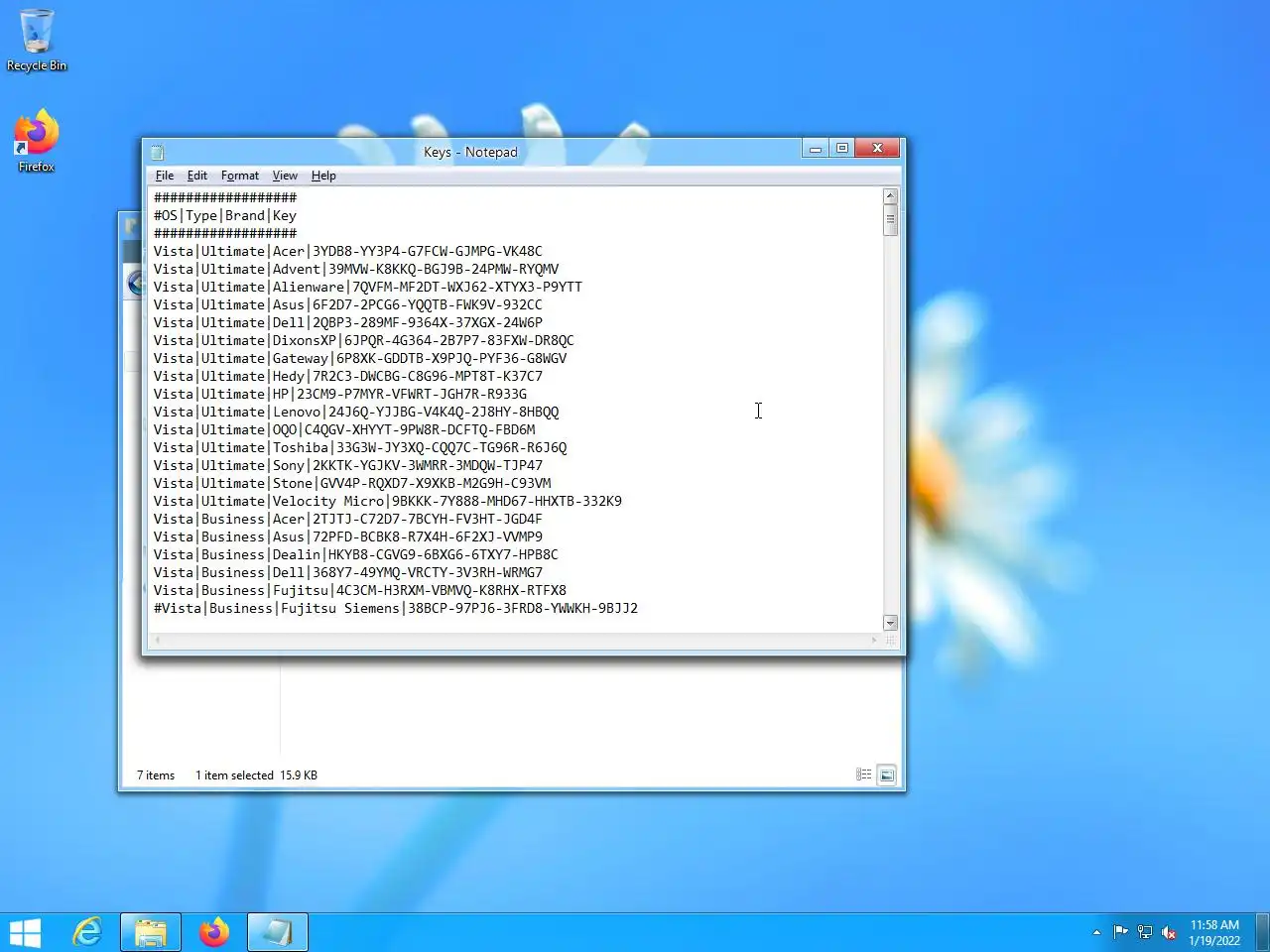Click '7 items' in Explorer status bar
Image resolution: width=1270 pixels, height=952 pixels.
coord(156,775)
